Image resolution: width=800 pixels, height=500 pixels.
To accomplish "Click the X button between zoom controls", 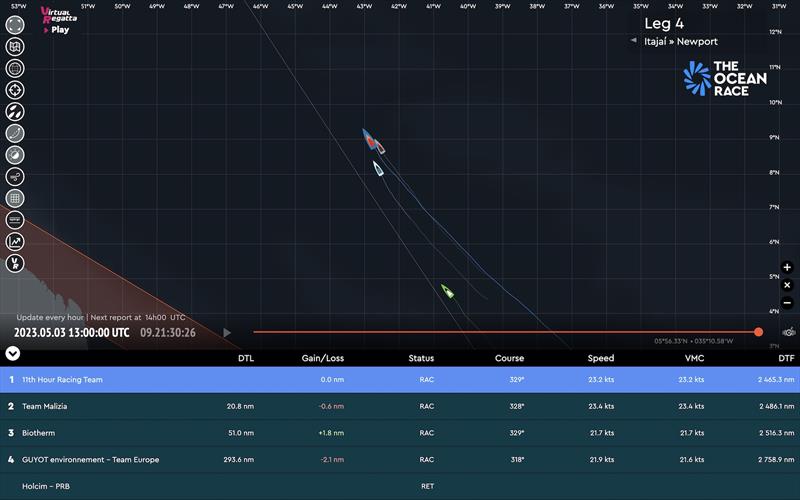I will coord(787,285).
